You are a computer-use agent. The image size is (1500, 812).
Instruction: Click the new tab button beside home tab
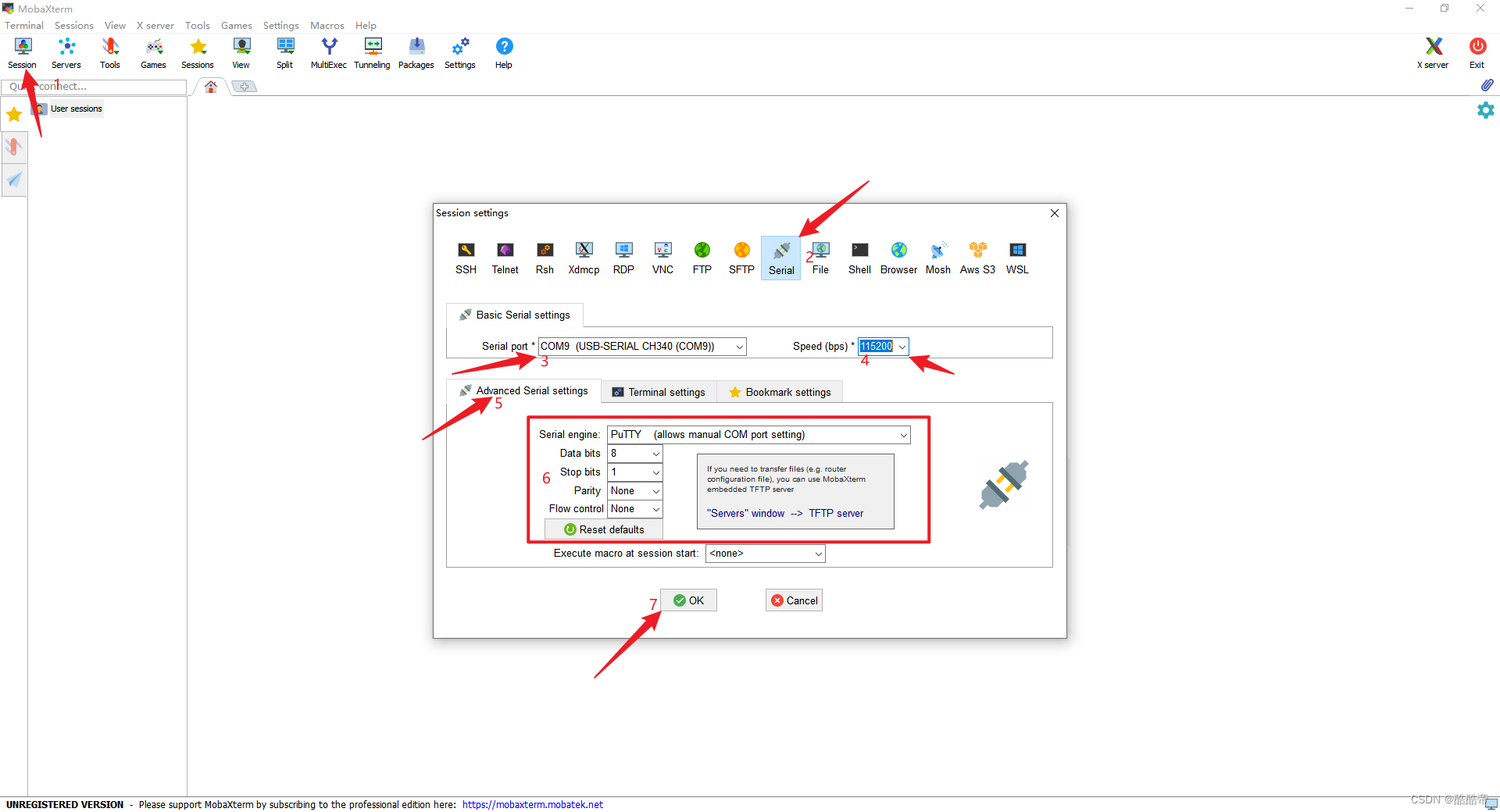pyautogui.click(x=245, y=87)
